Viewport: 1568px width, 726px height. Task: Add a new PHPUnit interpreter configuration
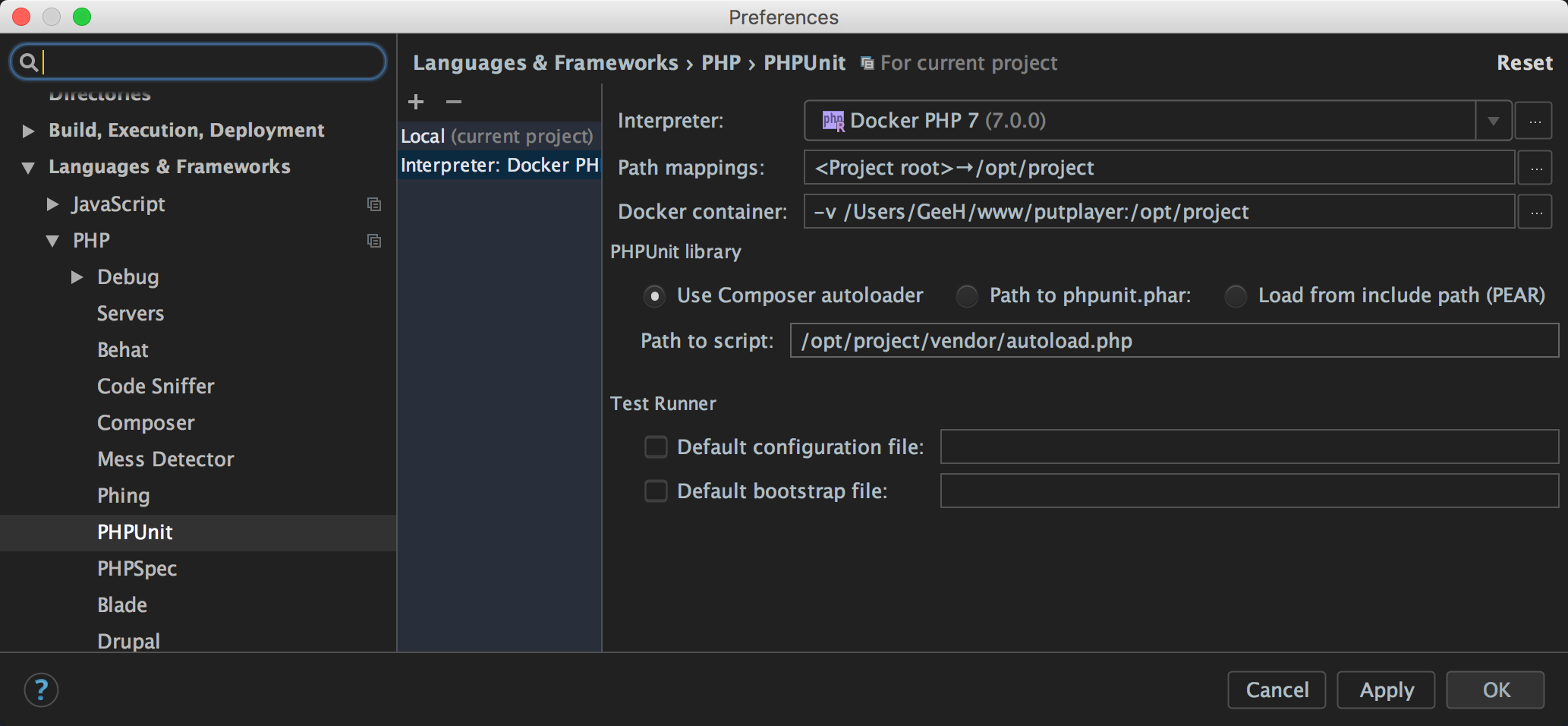tap(416, 101)
